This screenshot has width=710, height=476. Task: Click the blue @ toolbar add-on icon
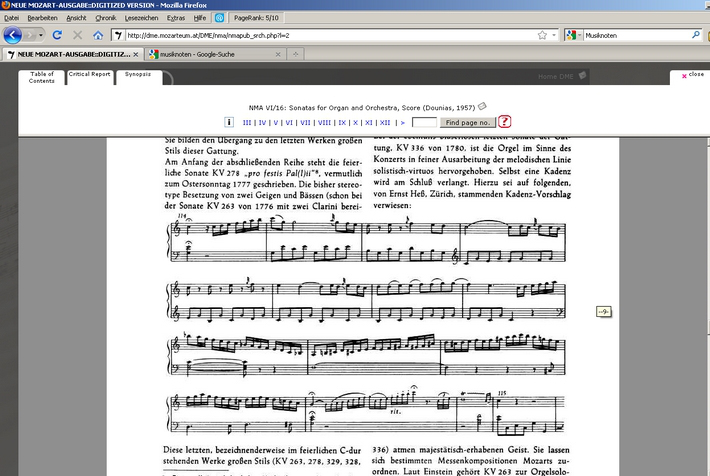click(x=220, y=18)
